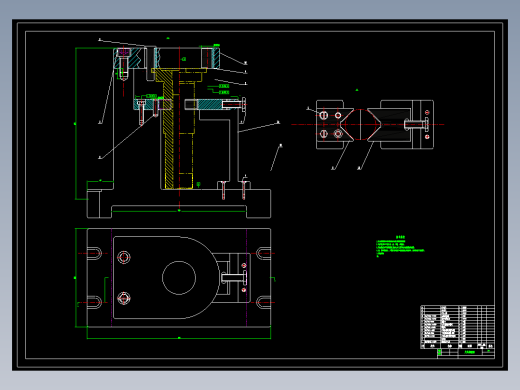Click the upper-left bolt circle in plan view
This screenshot has width=520, height=390.
click(124, 257)
